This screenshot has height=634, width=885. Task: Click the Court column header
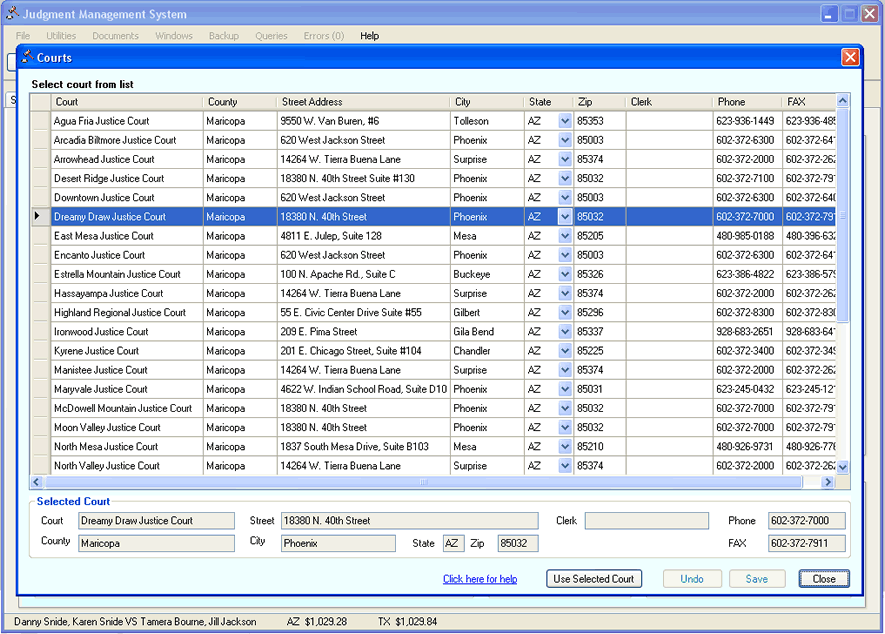(x=127, y=102)
